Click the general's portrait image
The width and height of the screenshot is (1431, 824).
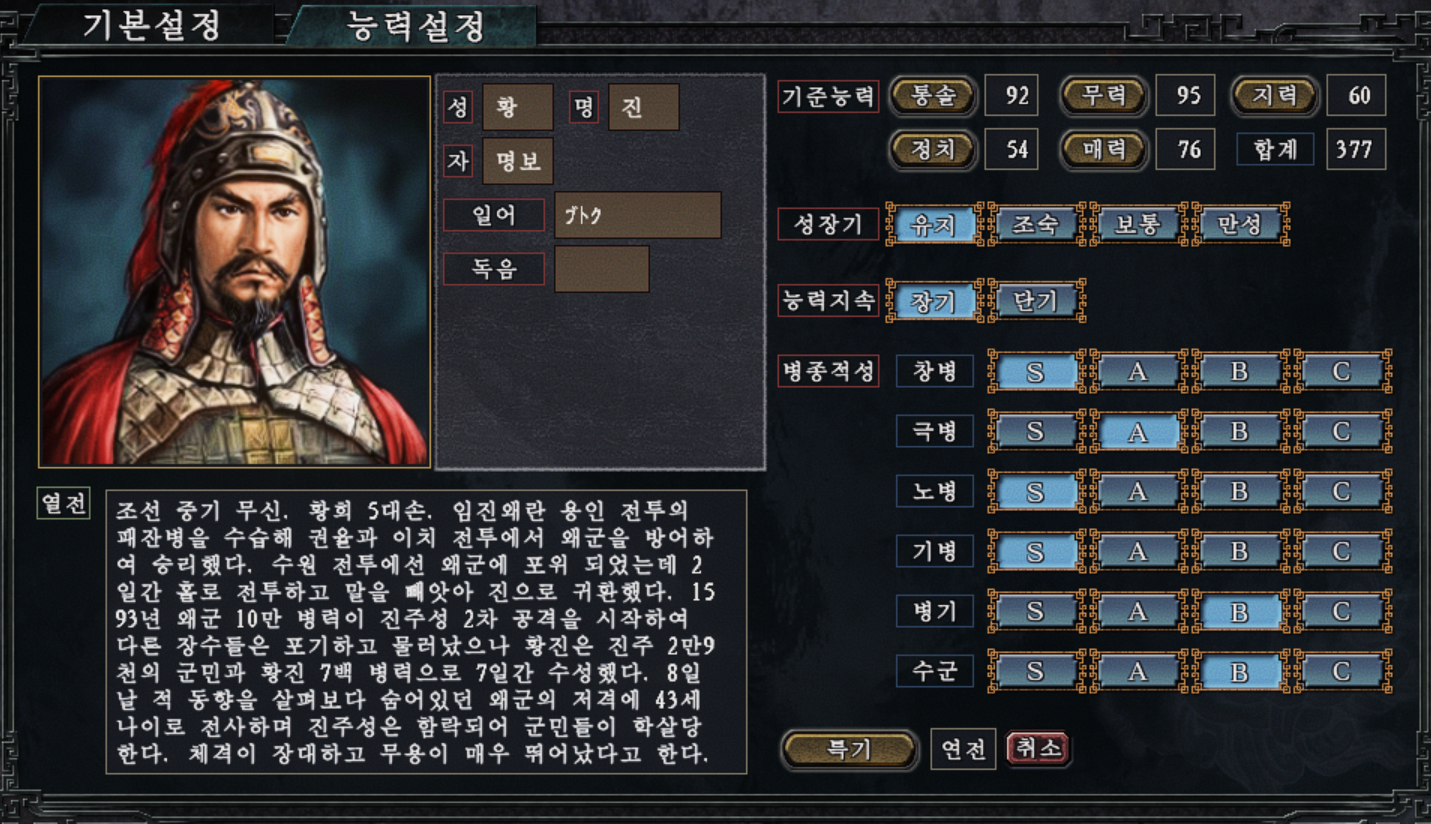(x=234, y=272)
